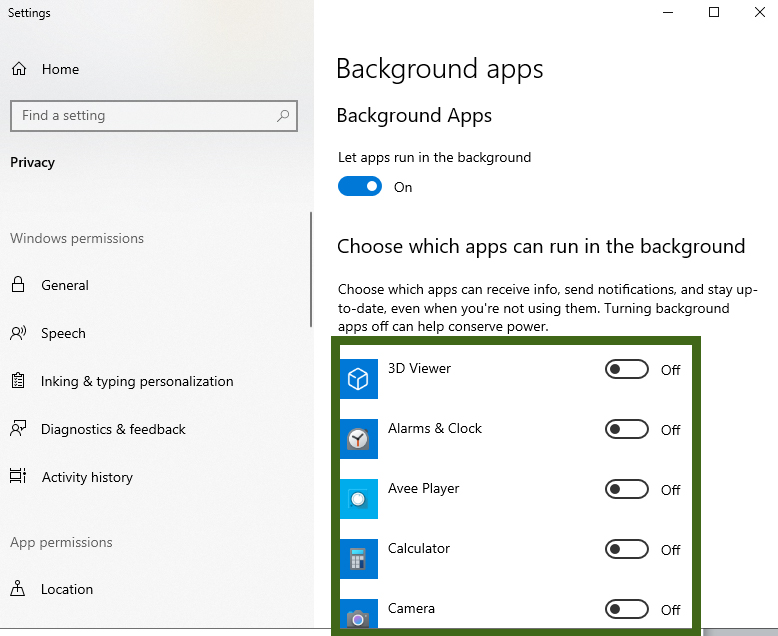Click the Home house icon

click(19, 68)
